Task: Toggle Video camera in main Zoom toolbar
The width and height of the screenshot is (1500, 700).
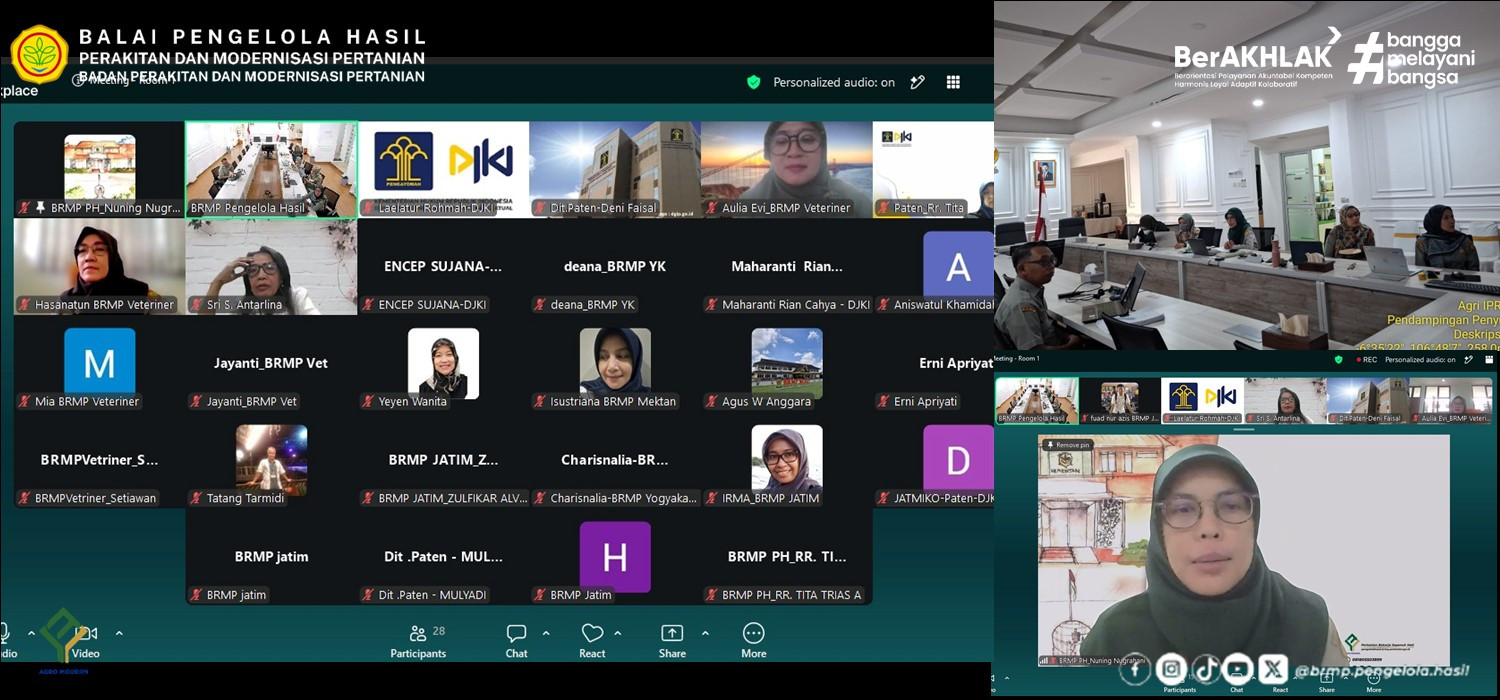Action: (x=86, y=641)
